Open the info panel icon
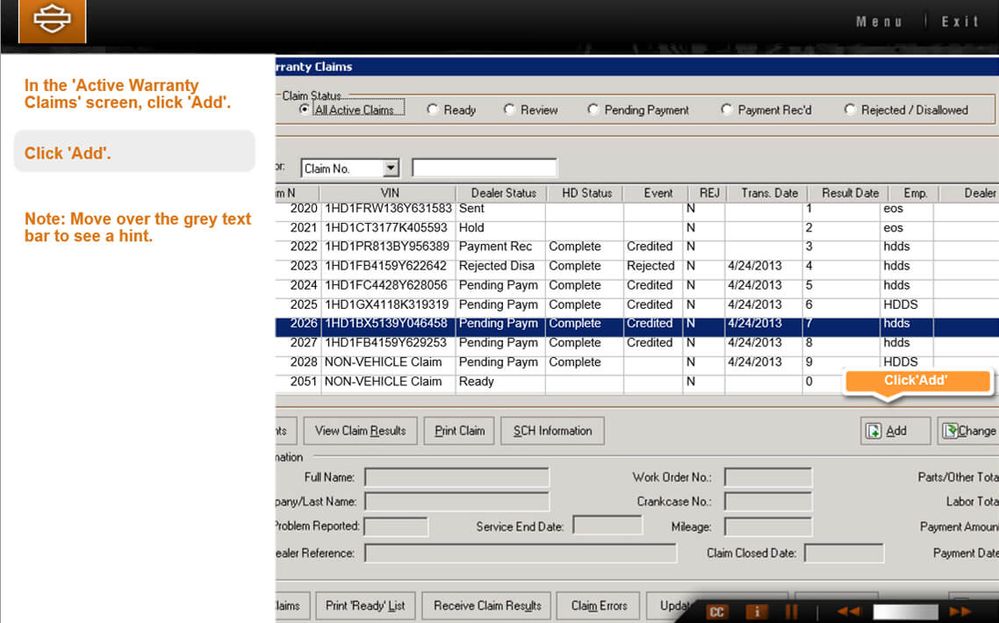The height and width of the screenshot is (623, 999). (757, 611)
